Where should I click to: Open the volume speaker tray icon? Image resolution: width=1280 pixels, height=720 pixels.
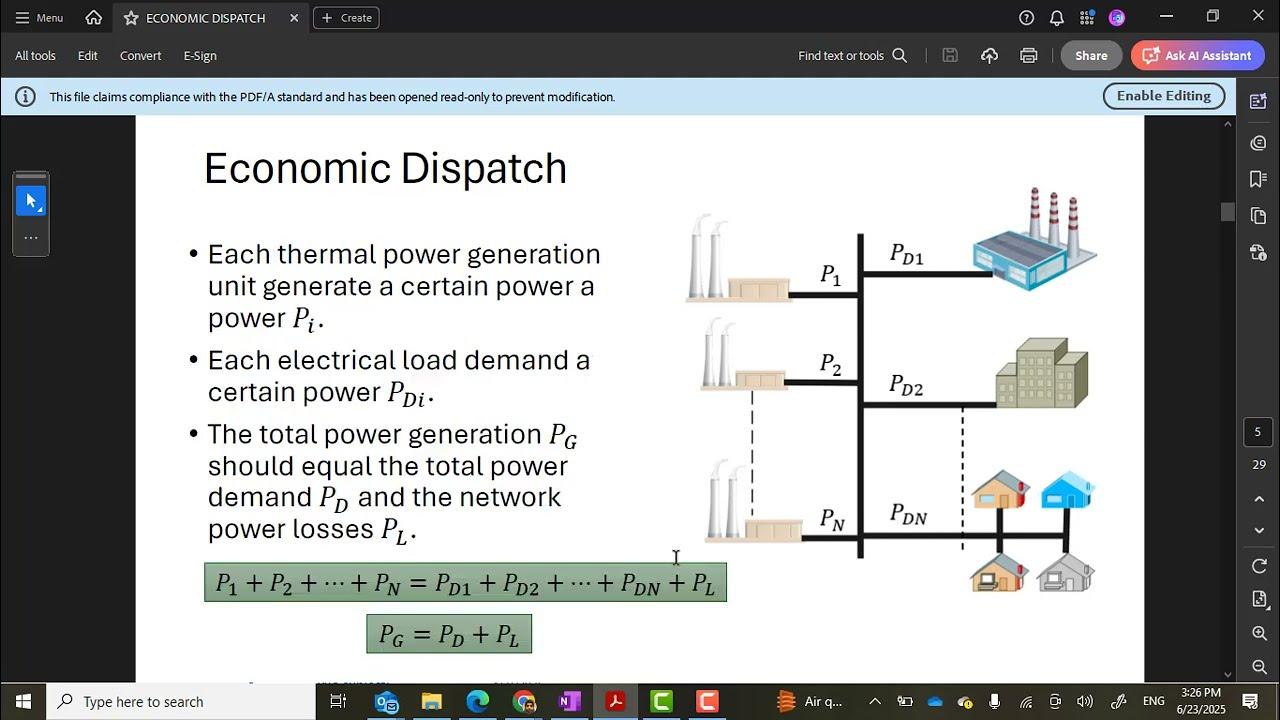click(x=1085, y=702)
